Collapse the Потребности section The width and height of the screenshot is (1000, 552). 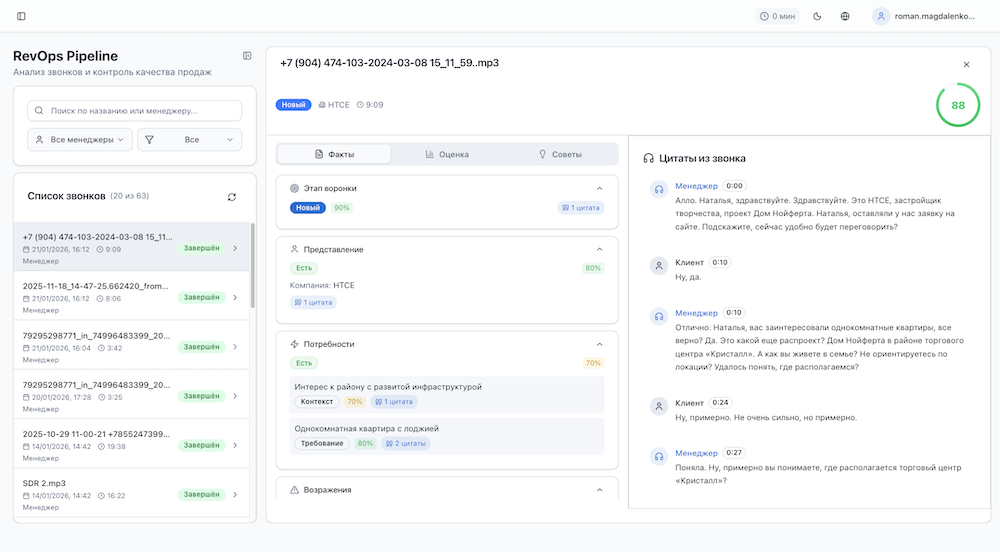coord(600,344)
